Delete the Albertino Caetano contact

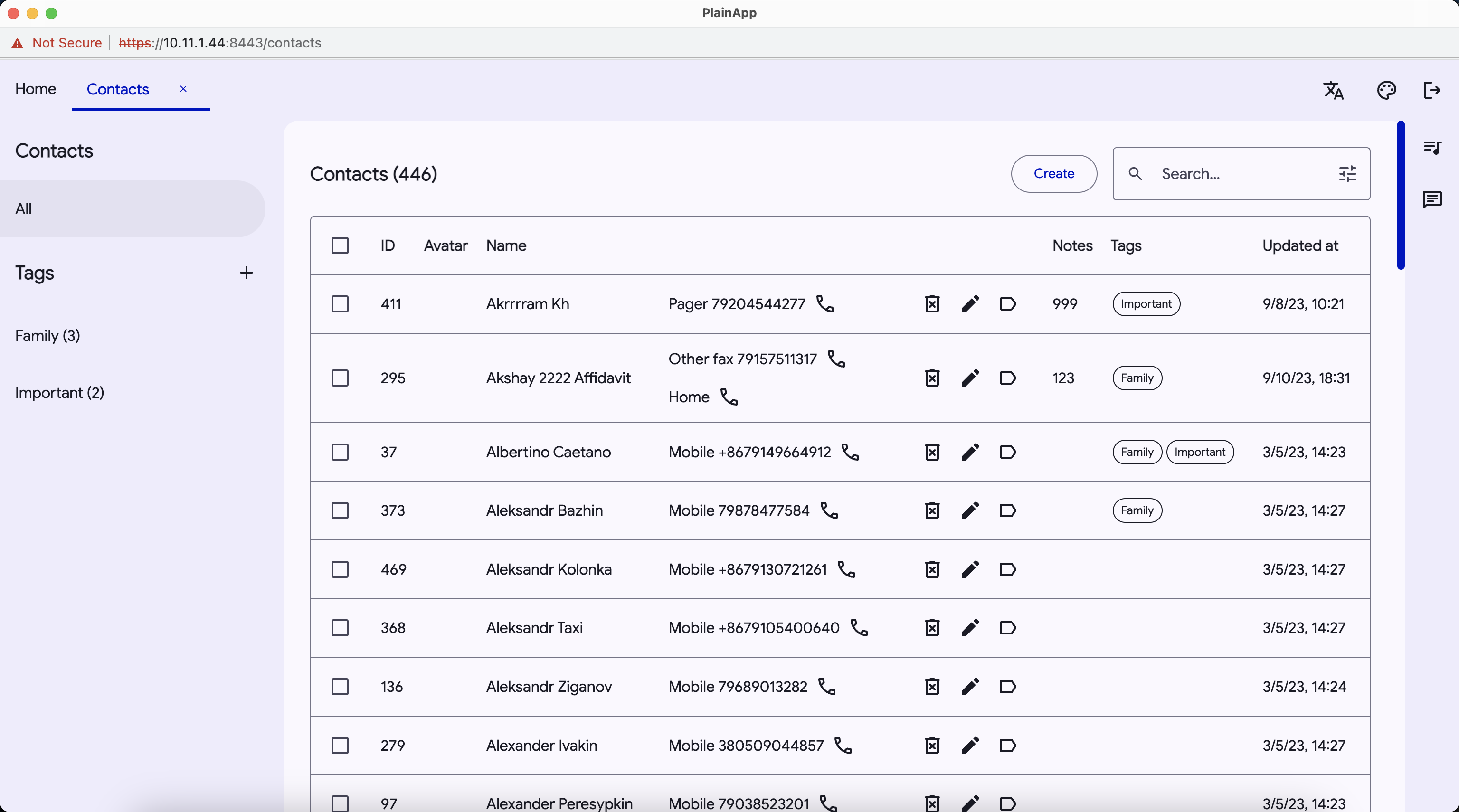(932, 452)
